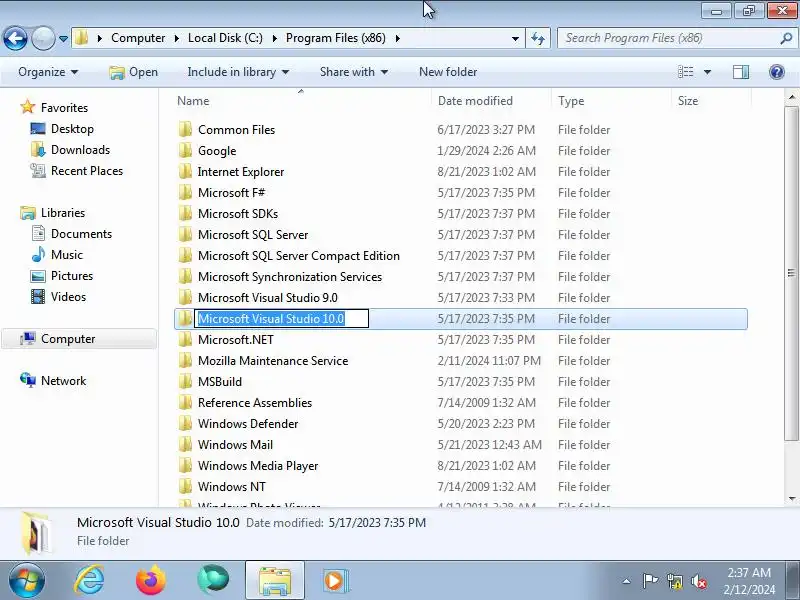This screenshot has height=600, width=800.
Task: Click the Open toolbar button
Action: (134, 72)
